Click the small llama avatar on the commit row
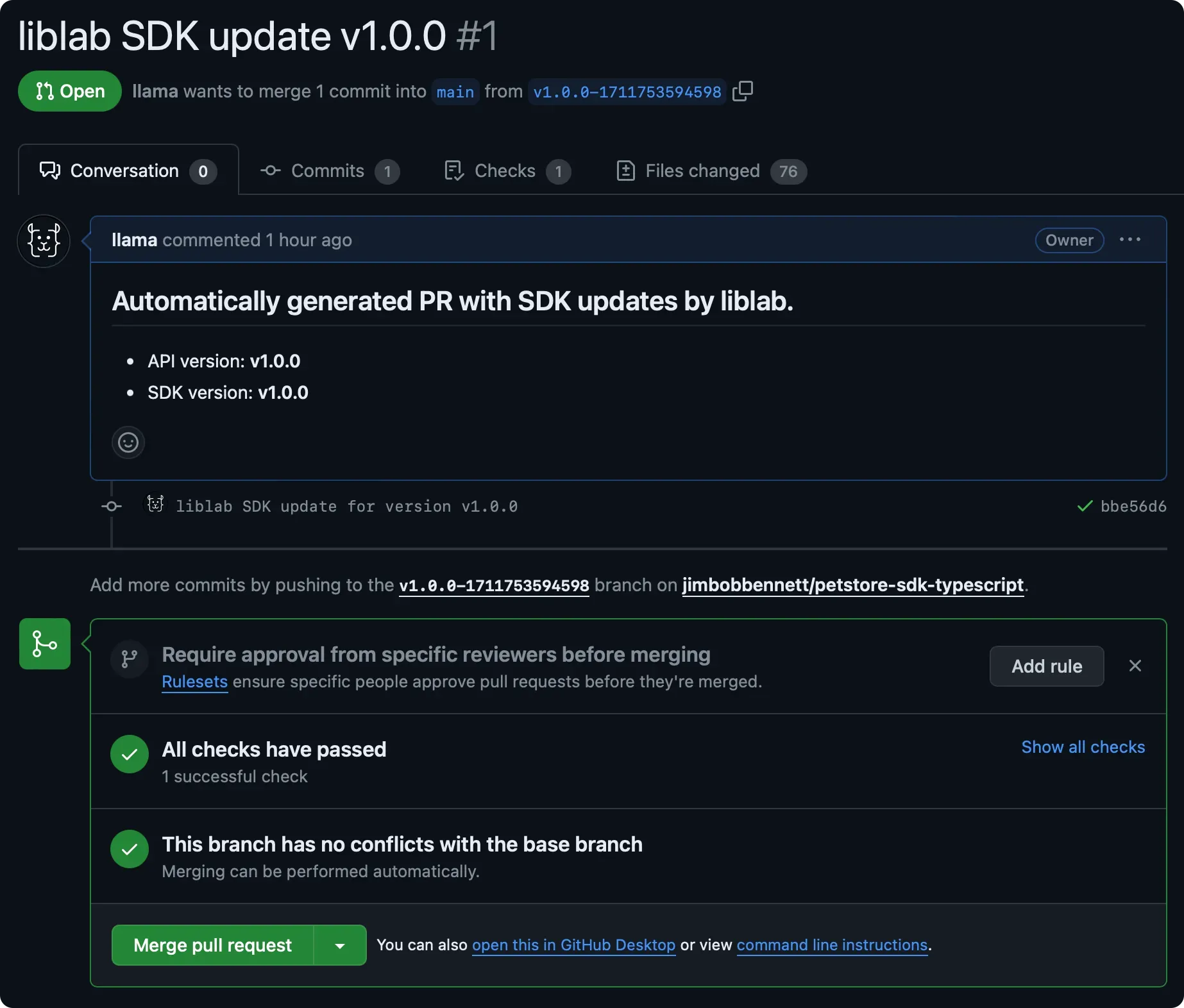 pyautogui.click(x=155, y=504)
